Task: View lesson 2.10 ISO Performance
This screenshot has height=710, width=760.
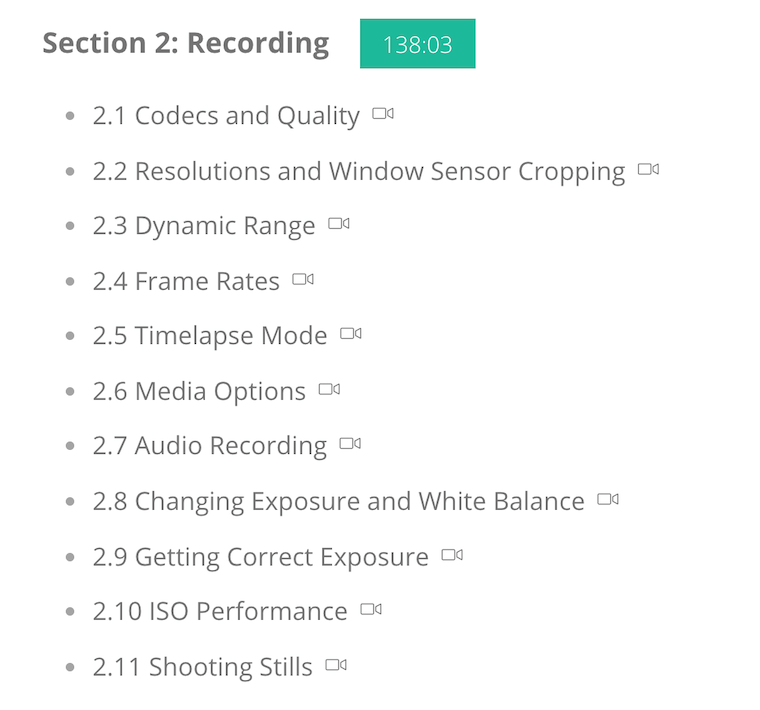Action: click(x=220, y=611)
